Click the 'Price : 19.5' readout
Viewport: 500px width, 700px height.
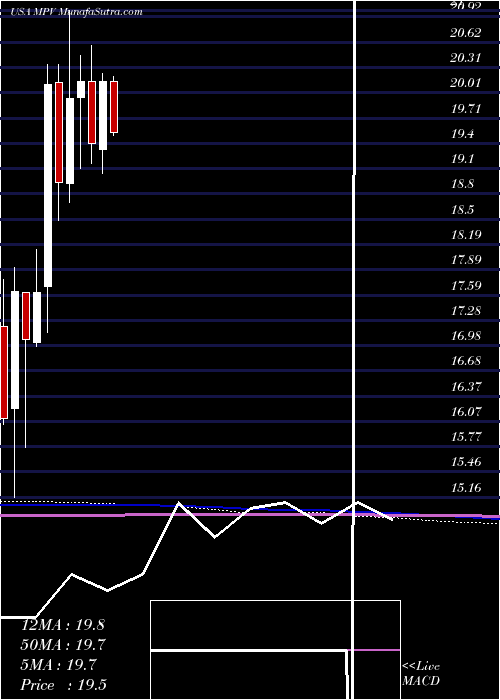[x=64, y=685]
